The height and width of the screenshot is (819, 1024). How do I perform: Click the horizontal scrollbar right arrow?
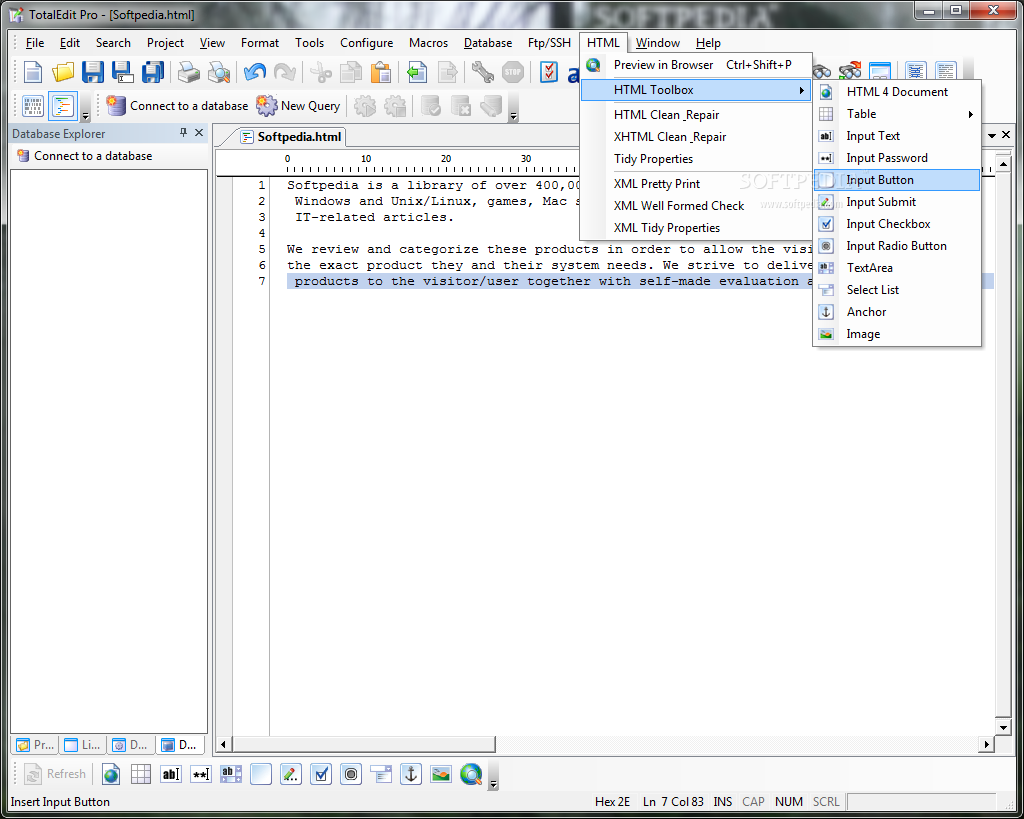986,744
